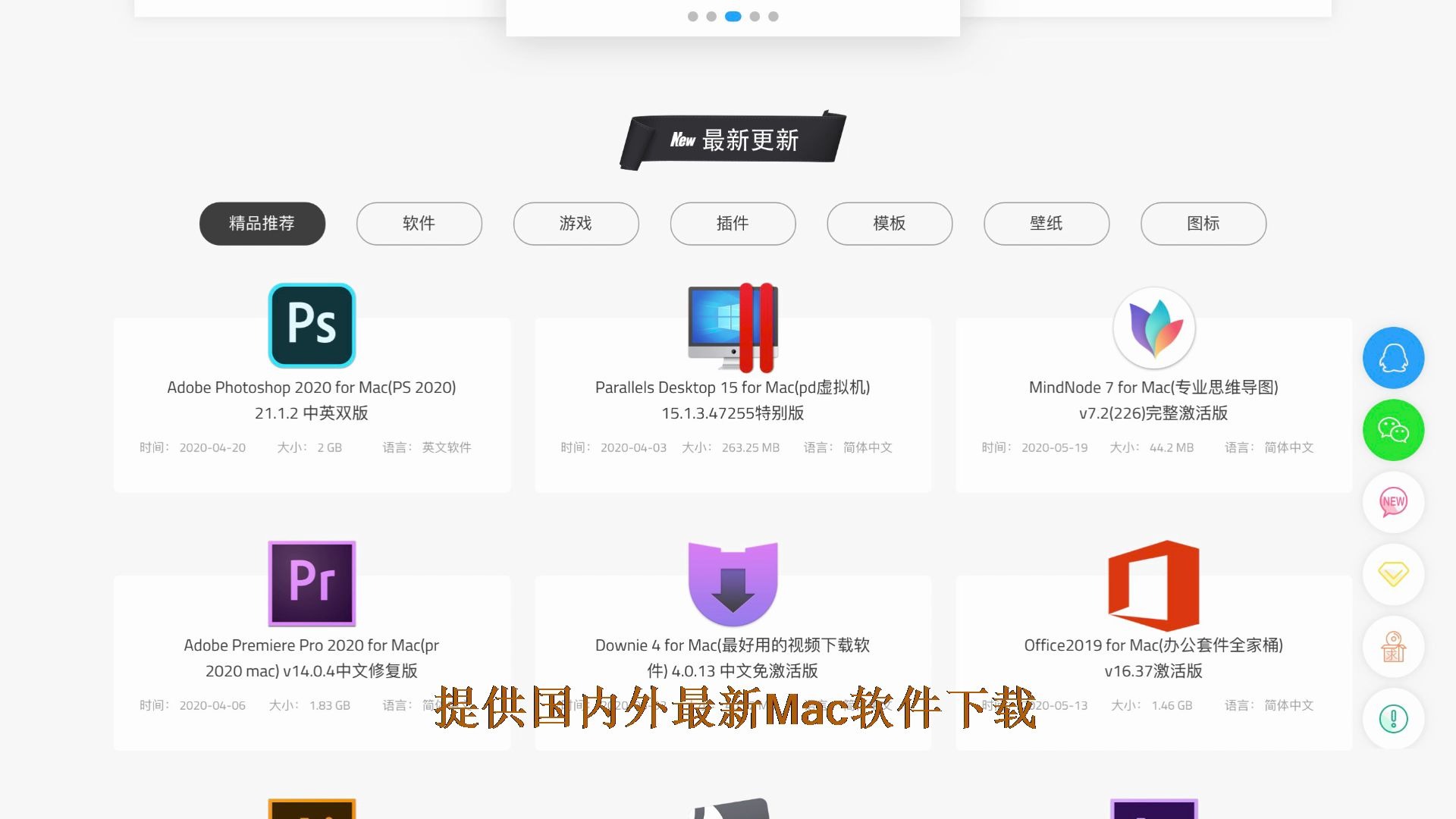Switch to the 图标 category tab

[x=1203, y=224]
